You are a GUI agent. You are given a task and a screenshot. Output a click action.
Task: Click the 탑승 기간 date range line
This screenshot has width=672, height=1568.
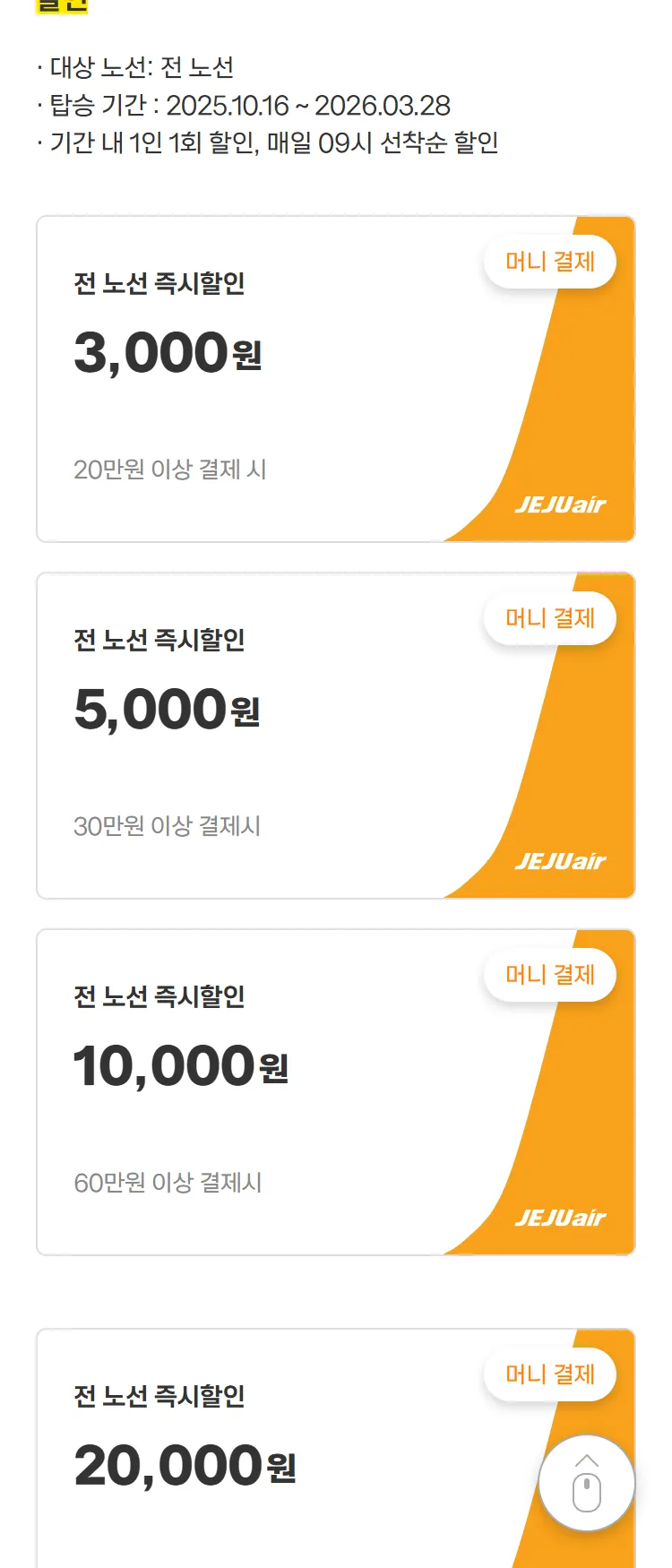[250, 106]
